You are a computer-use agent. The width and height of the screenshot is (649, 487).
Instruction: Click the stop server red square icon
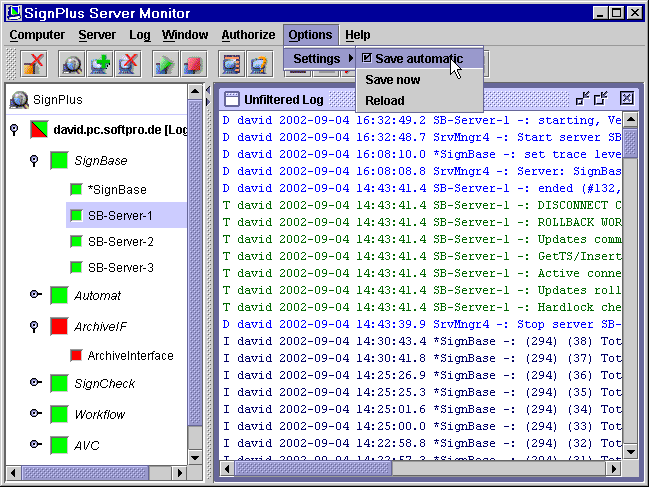[x=192, y=65]
